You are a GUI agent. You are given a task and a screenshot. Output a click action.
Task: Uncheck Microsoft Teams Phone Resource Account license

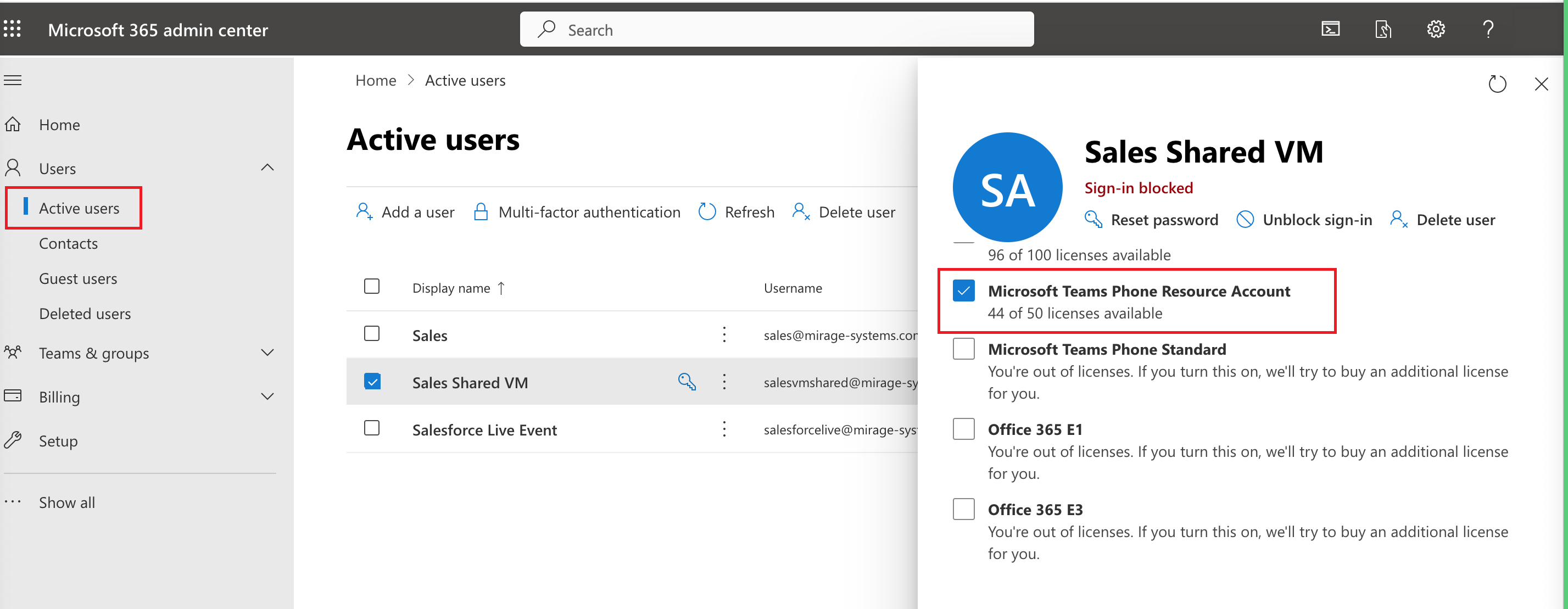[x=963, y=291]
